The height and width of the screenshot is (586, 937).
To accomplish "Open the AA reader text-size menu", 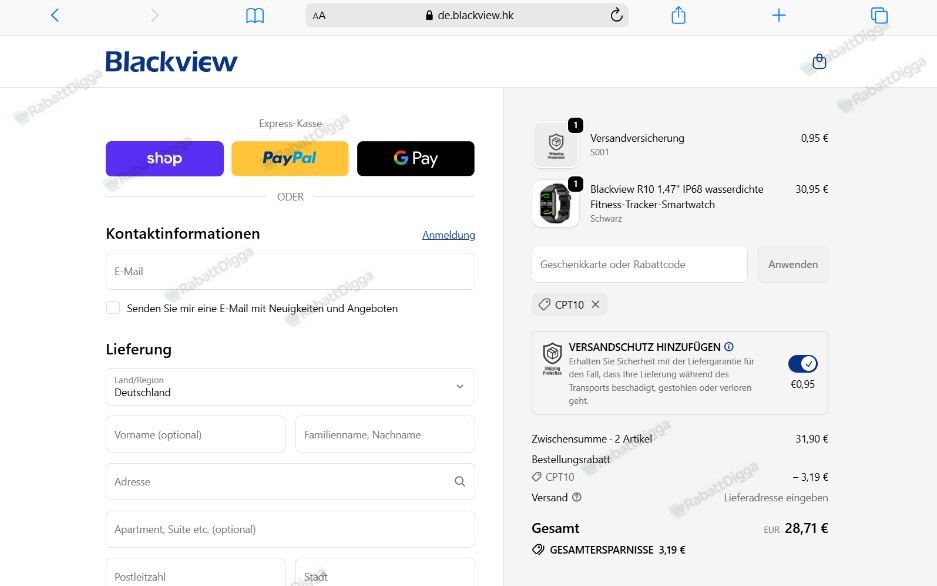I will click(x=319, y=16).
